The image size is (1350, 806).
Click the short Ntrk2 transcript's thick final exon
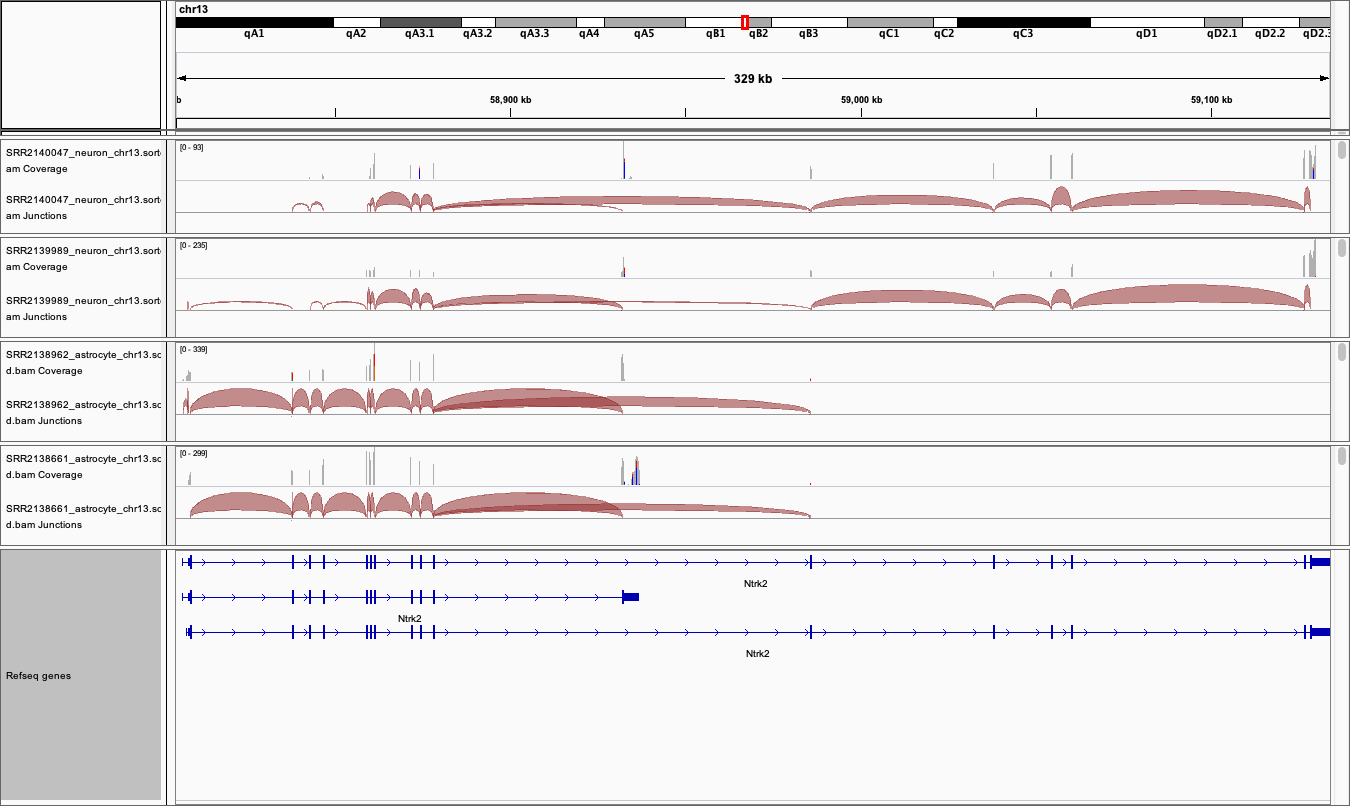pos(630,597)
